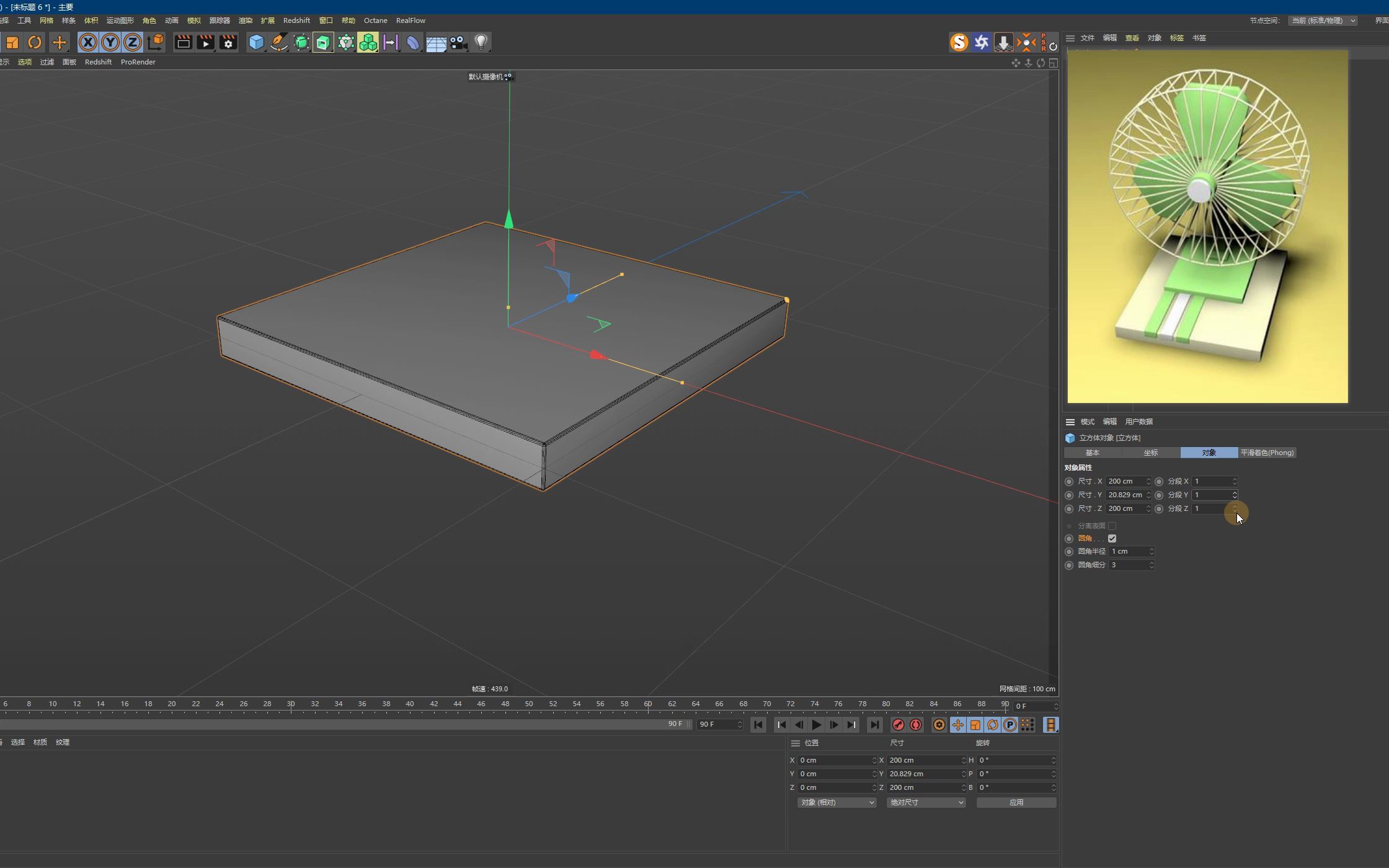Add a camera object icon
1389x868 pixels.
coord(458,42)
